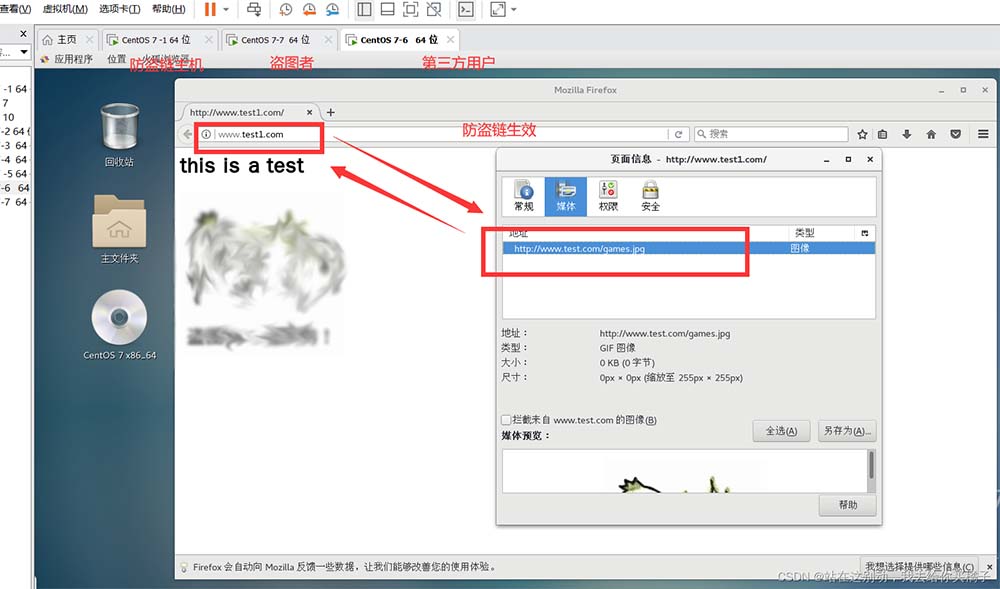Open the pause button dropdown arrow
This screenshot has width=1000, height=589.
coord(226,10)
